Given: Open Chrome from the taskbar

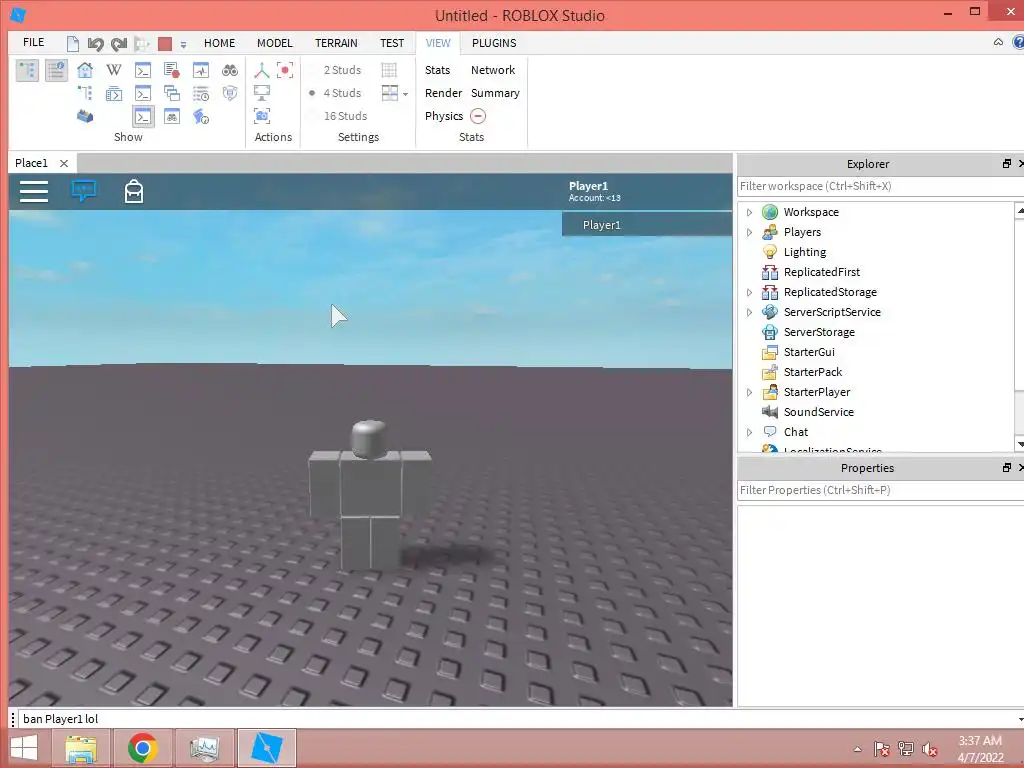Looking at the screenshot, I should (143, 748).
